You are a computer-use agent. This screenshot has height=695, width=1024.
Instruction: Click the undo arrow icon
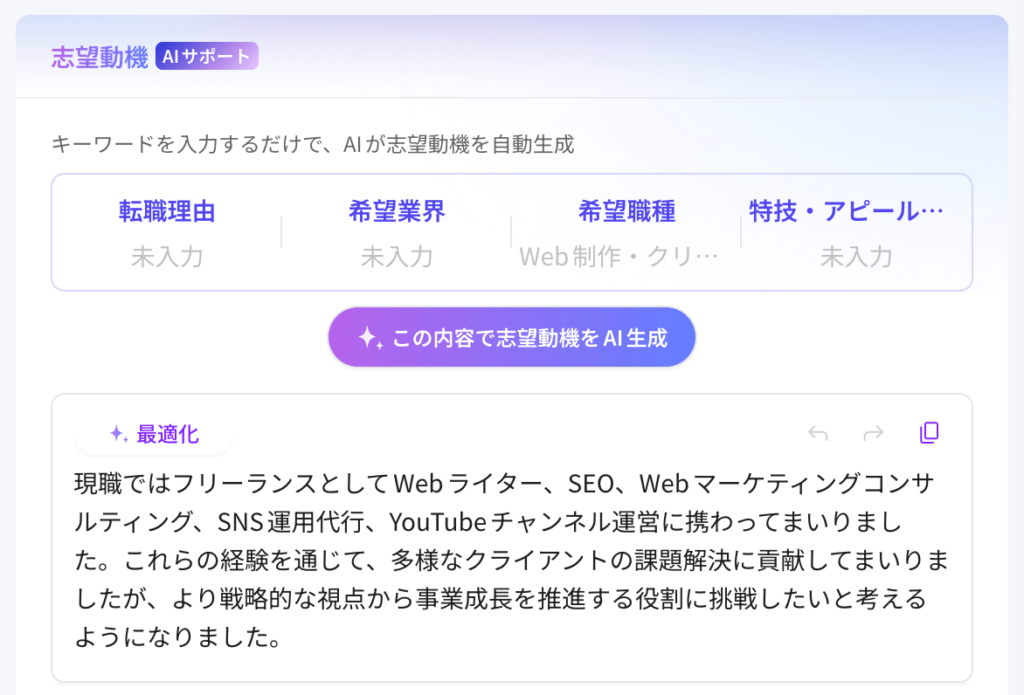pos(818,433)
